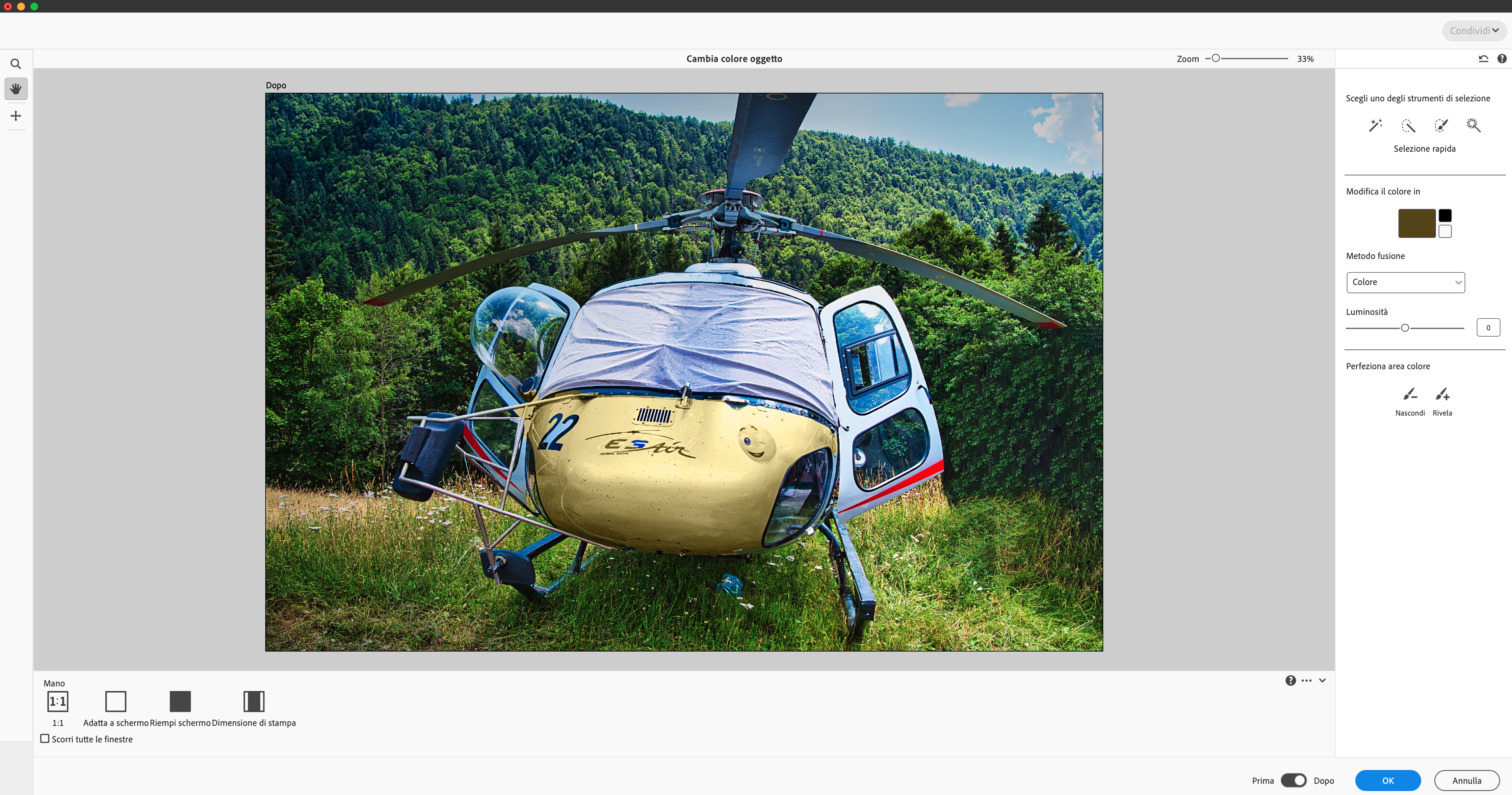Select the Zoom magnifier tool
The image size is (1512, 795).
coord(16,64)
